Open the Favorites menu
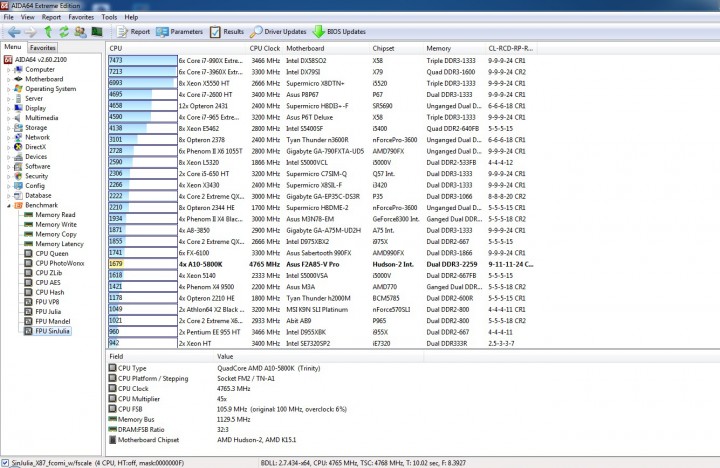The width and height of the screenshot is (720, 468). coord(81,17)
